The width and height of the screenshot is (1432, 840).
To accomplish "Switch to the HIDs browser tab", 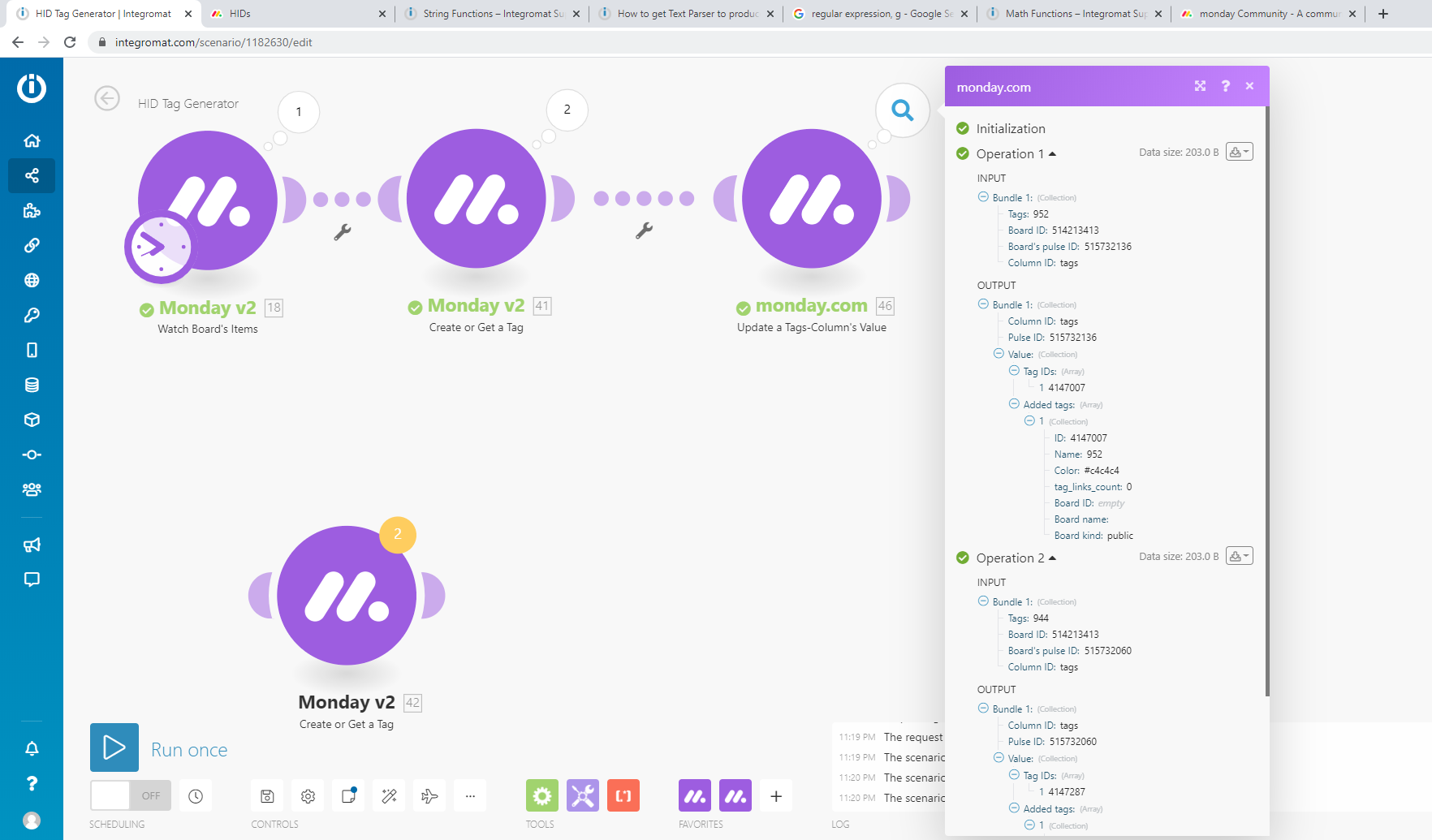I will [x=296, y=14].
